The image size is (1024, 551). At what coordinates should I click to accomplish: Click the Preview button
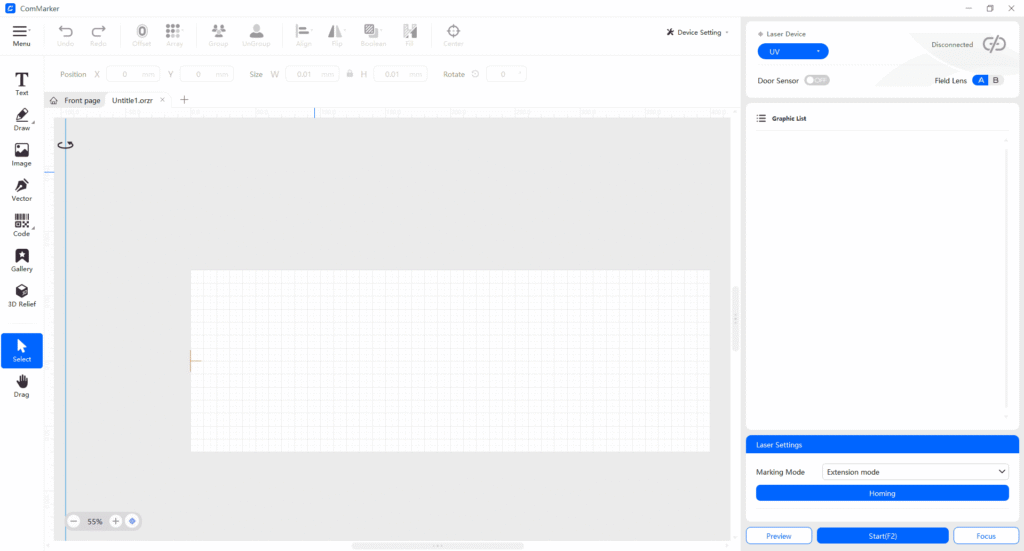tap(778, 535)
